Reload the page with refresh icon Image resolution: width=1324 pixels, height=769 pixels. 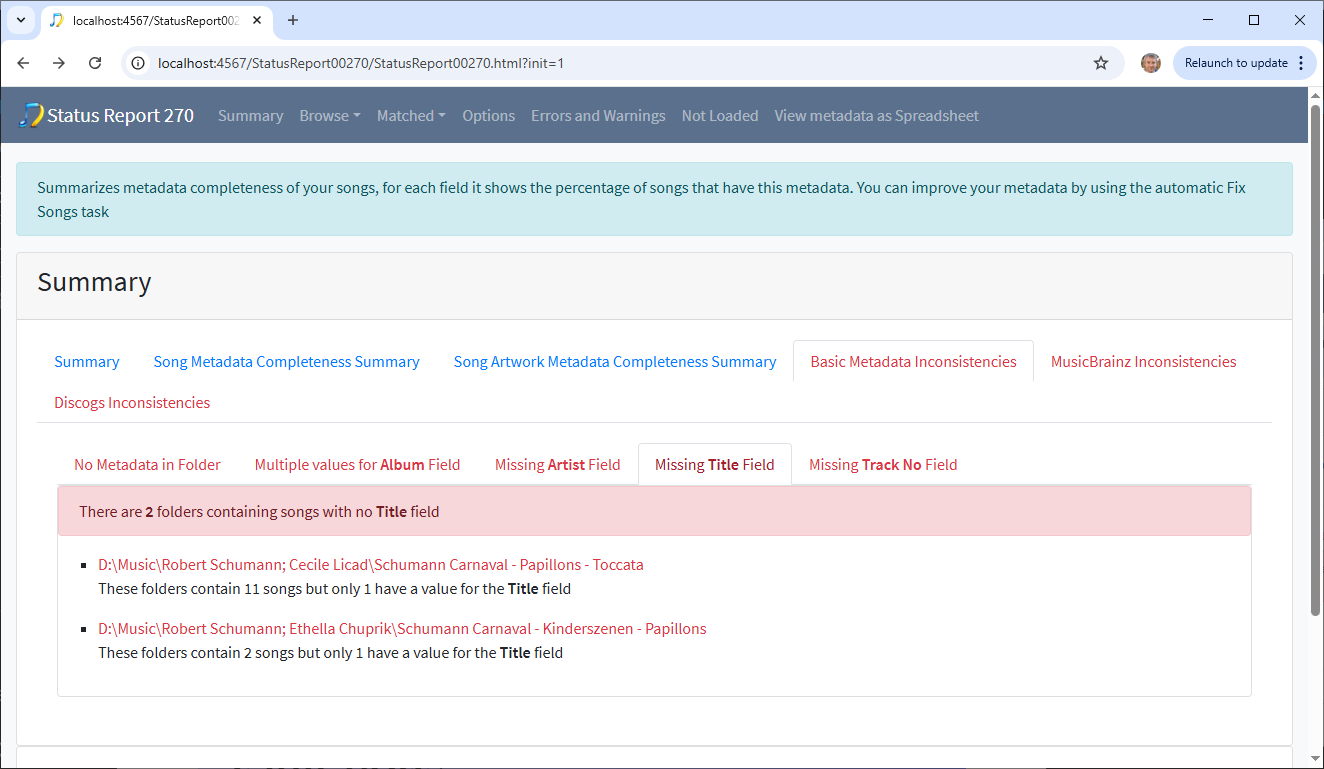[x=95, y=63]
